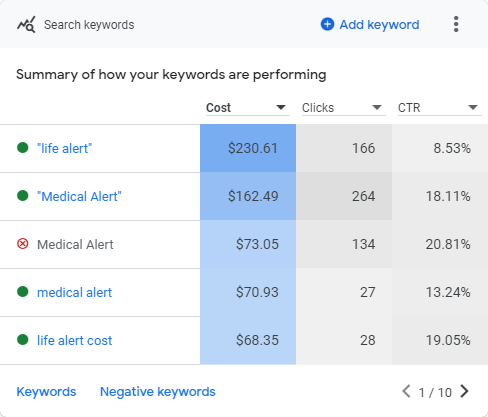
Task: Go to previous page of keywords
Action: [x=406, y=391]
